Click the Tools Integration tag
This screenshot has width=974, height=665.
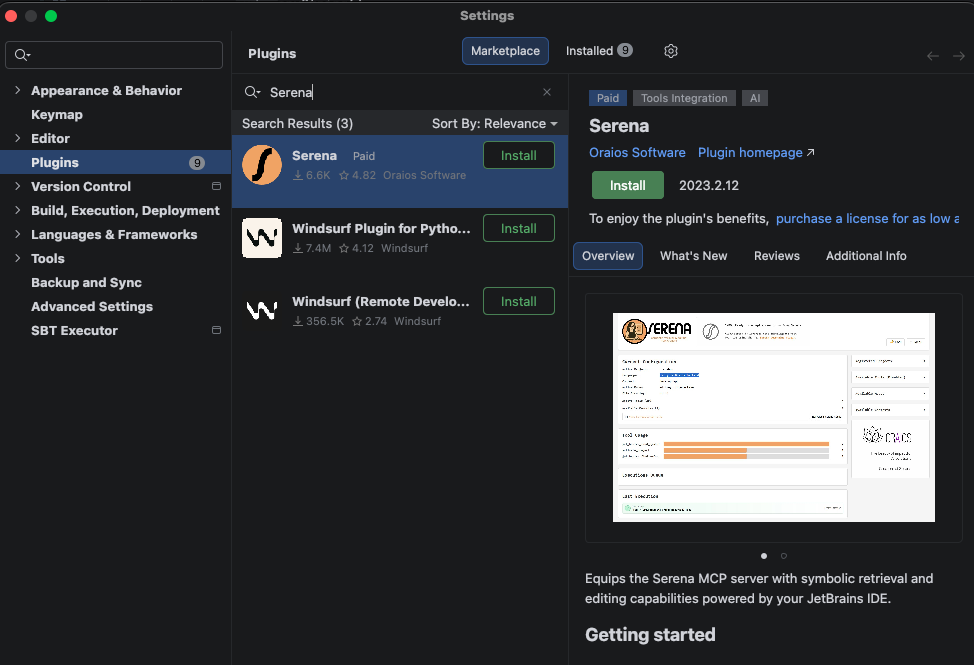[x=684, y=98]
